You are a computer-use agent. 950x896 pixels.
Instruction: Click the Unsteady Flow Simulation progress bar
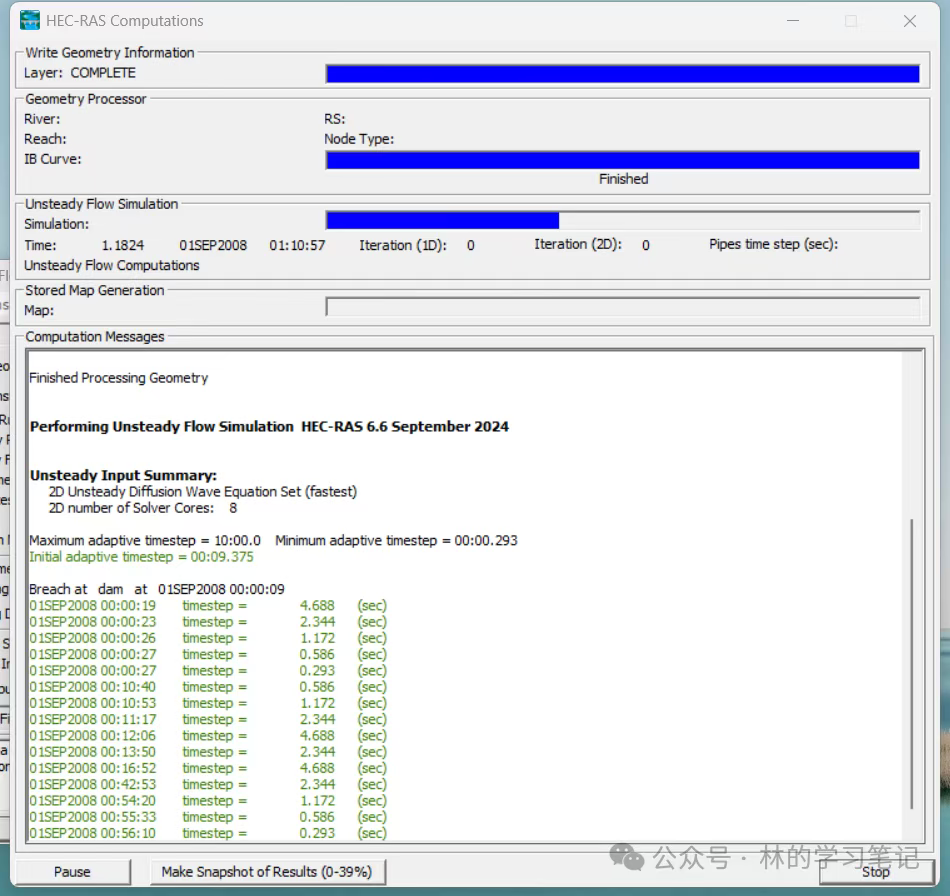[x=622, y=221]
